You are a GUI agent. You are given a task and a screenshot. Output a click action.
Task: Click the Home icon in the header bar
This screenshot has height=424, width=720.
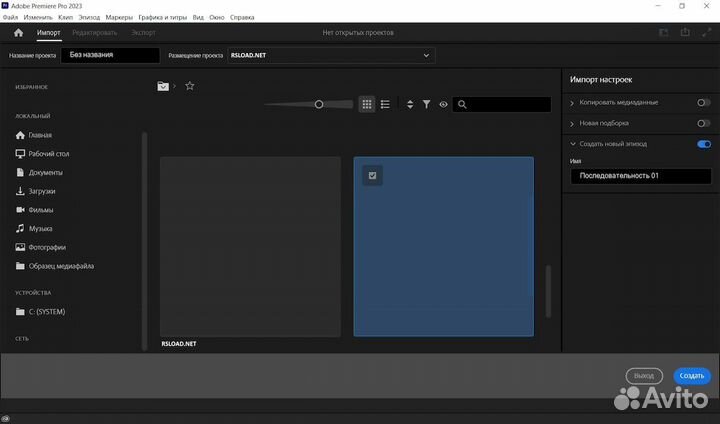click(18, 33)
